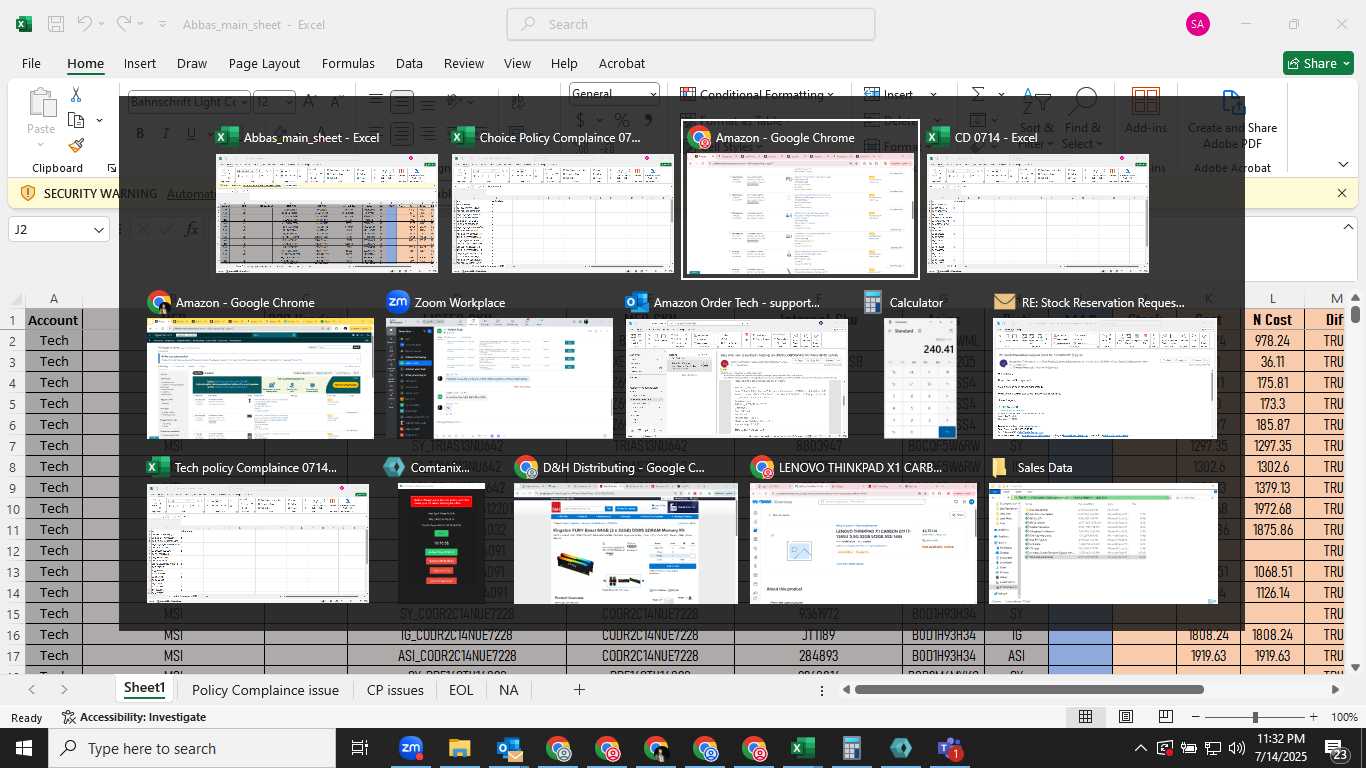The width and height of the screenshot is (1366, 768).
Task: Open the EOL sheet tab
Action: pyautogui.click(x=461, y=690)
